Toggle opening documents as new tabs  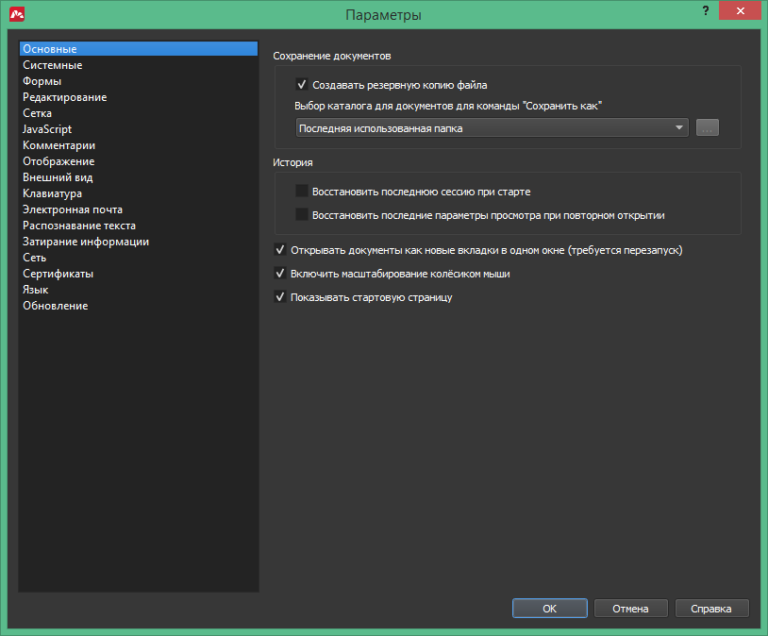(x=280, y=250)
